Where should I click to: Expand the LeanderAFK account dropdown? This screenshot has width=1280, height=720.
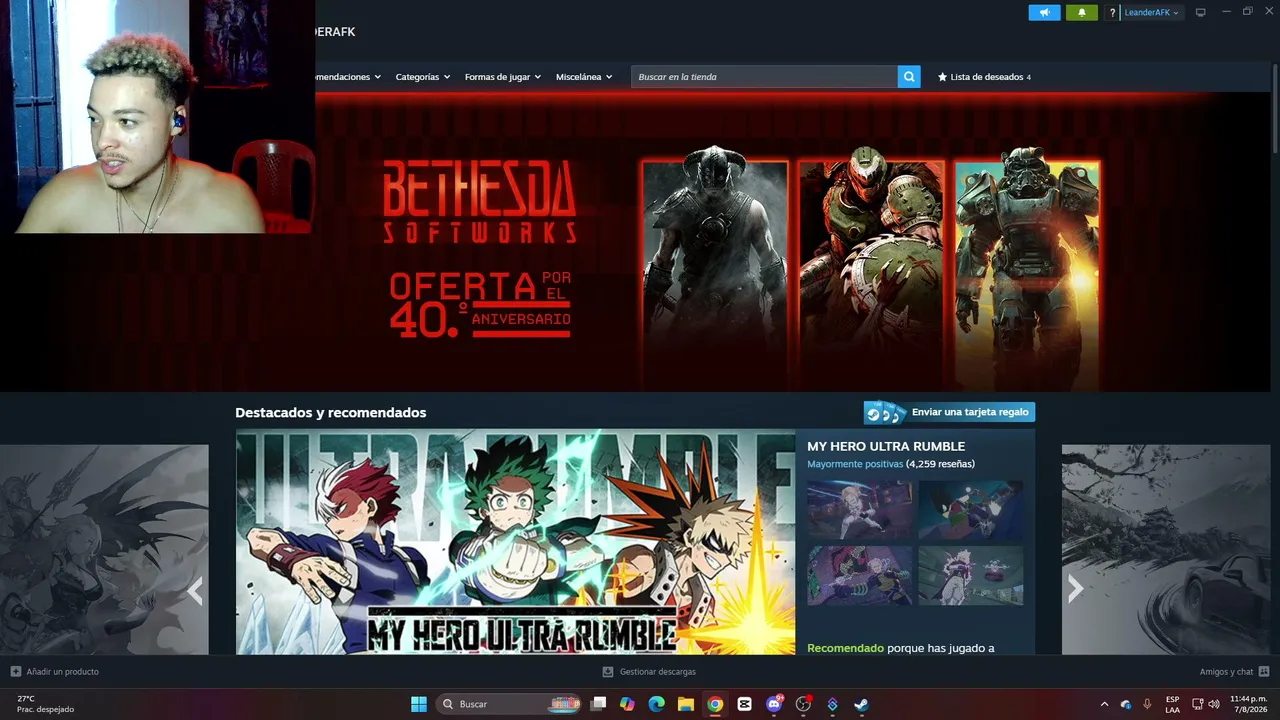click(1152, 13)
